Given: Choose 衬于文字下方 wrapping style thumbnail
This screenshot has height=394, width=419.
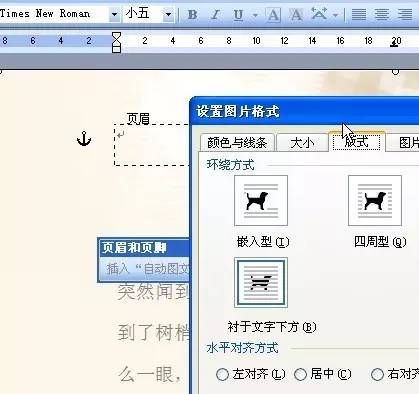Looking at the screenshot, I should click(x=261, y=283).
